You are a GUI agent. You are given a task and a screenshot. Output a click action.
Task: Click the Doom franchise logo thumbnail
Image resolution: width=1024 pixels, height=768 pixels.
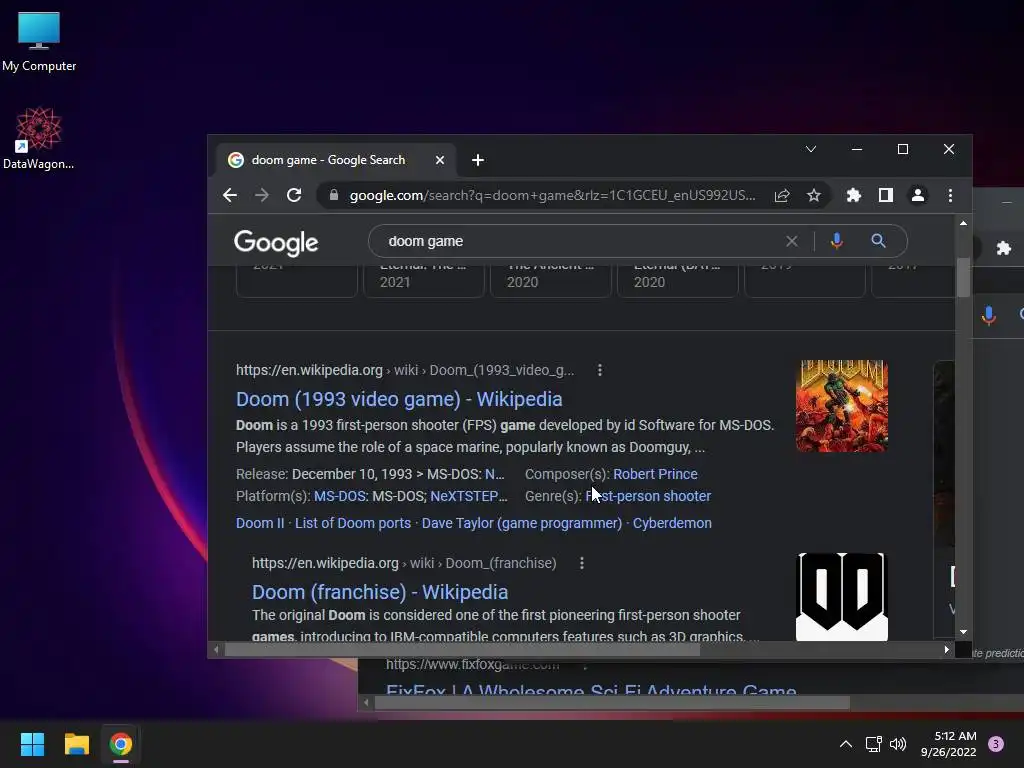[x=842, y=596]
